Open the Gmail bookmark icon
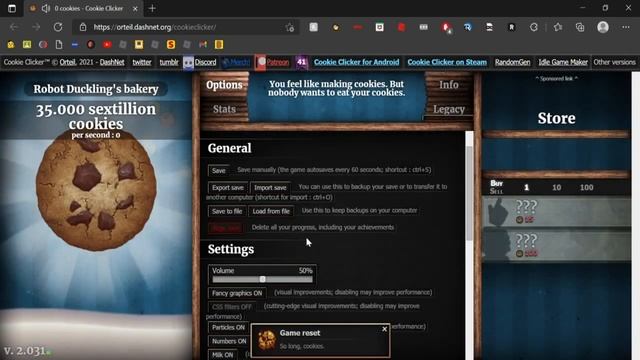Screen dimensions: 640x360 (203, 44)
